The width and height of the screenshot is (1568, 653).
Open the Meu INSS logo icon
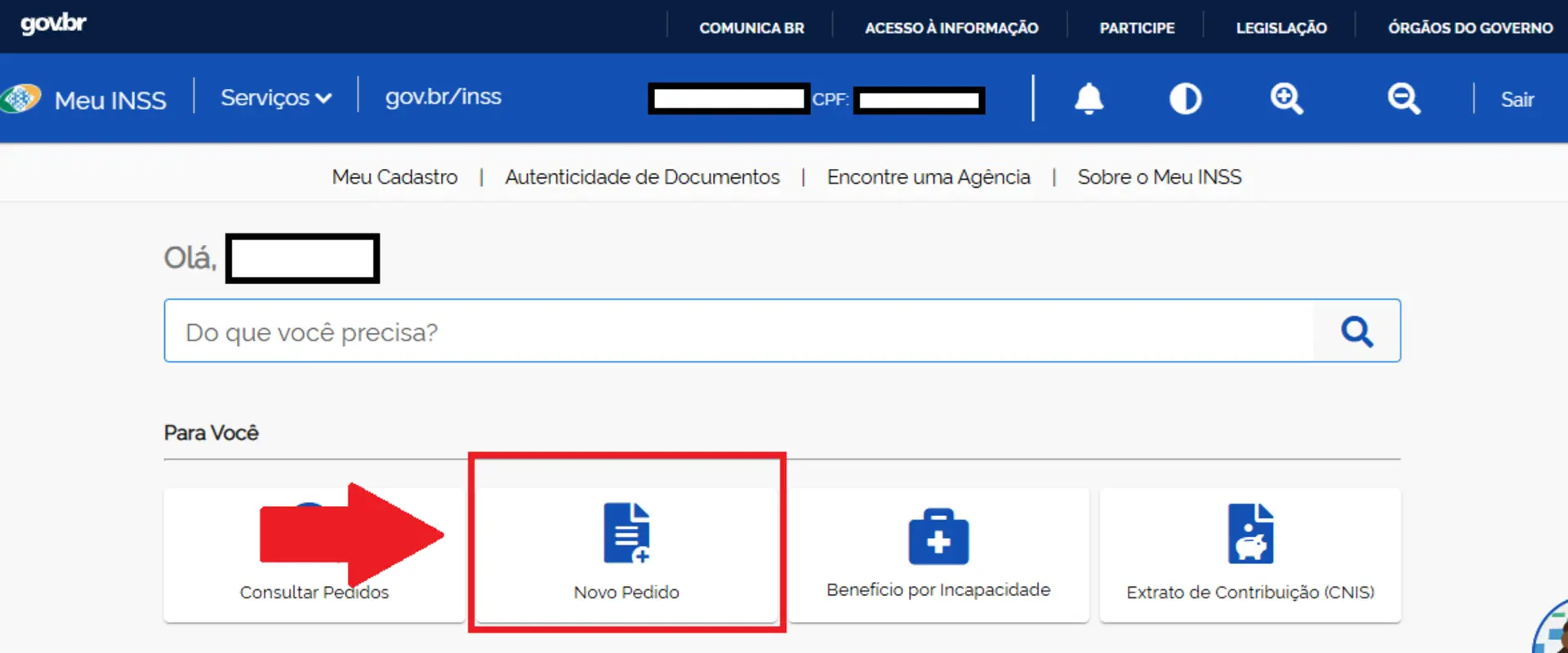20,99
